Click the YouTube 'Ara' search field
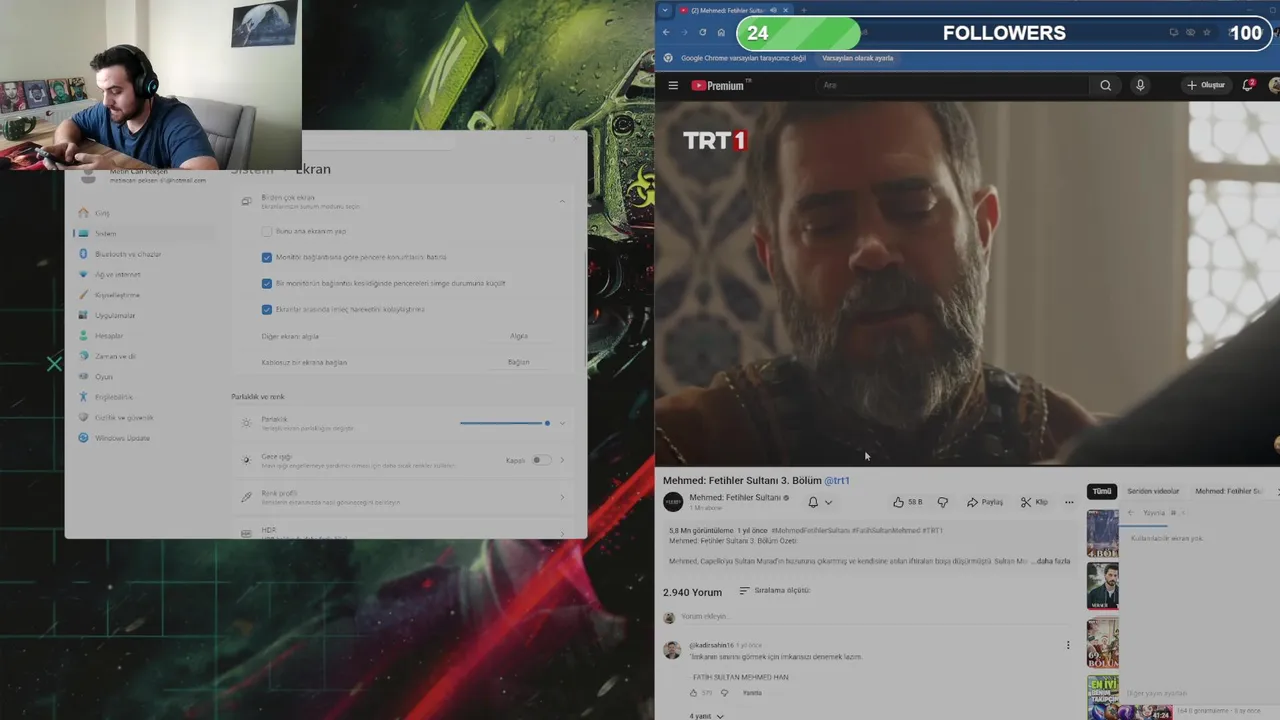The image size is (1280, 720). (951, 85)
